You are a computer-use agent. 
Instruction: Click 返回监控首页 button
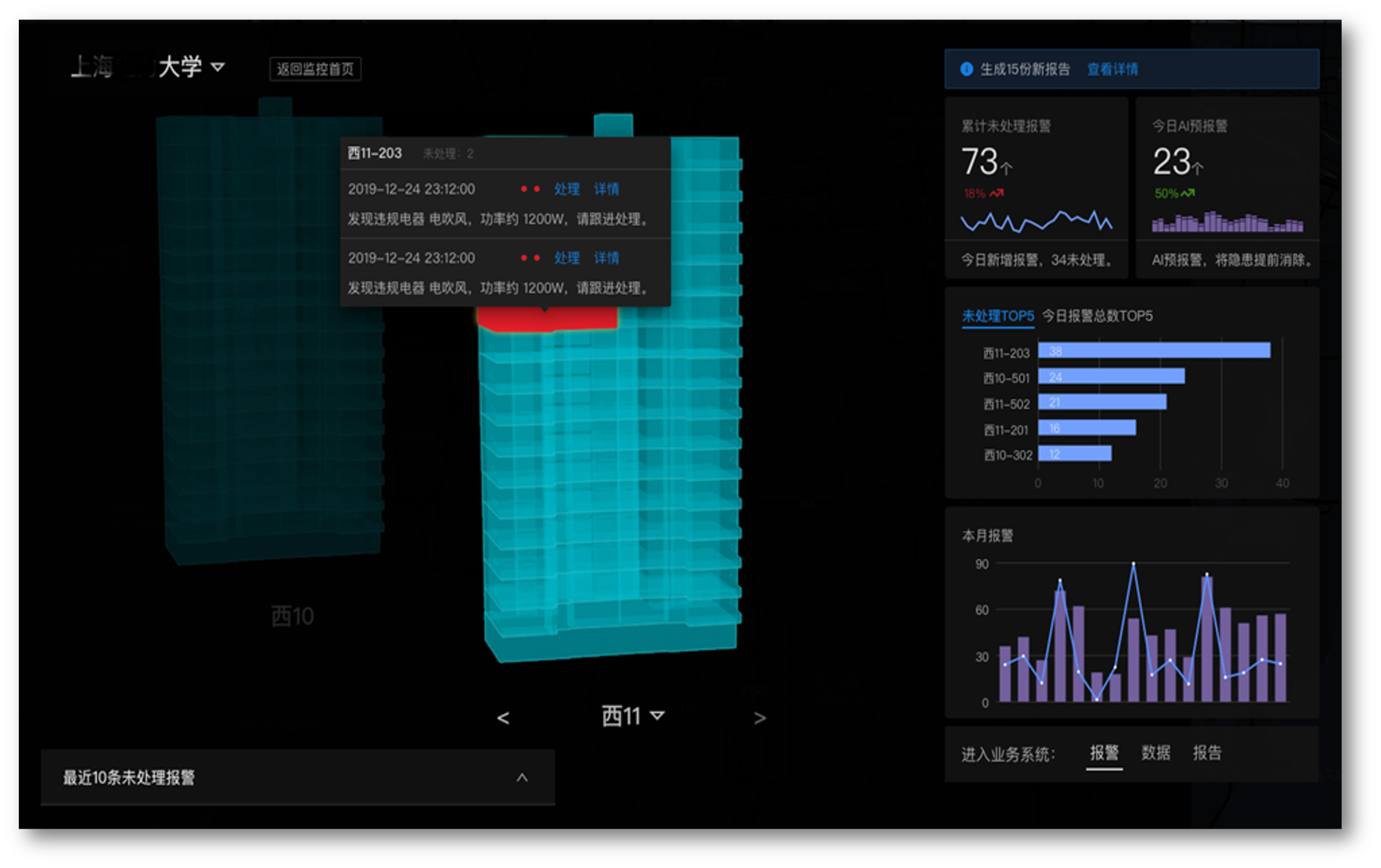coord(316,69)
